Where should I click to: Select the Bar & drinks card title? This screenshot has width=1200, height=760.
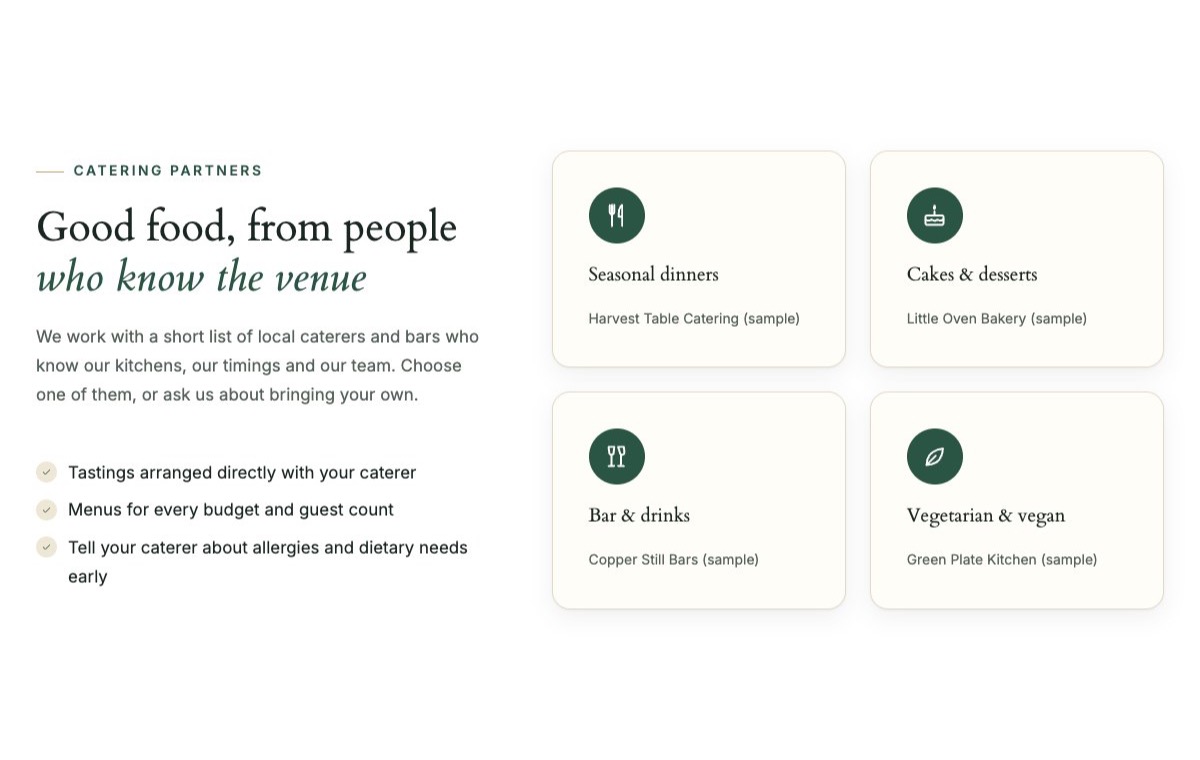pos(639,515)
